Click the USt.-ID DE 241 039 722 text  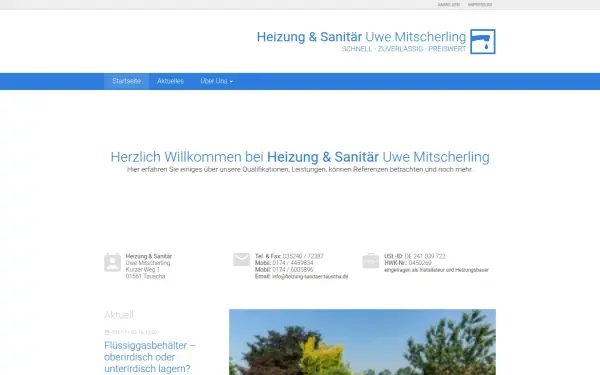[415, 256]
